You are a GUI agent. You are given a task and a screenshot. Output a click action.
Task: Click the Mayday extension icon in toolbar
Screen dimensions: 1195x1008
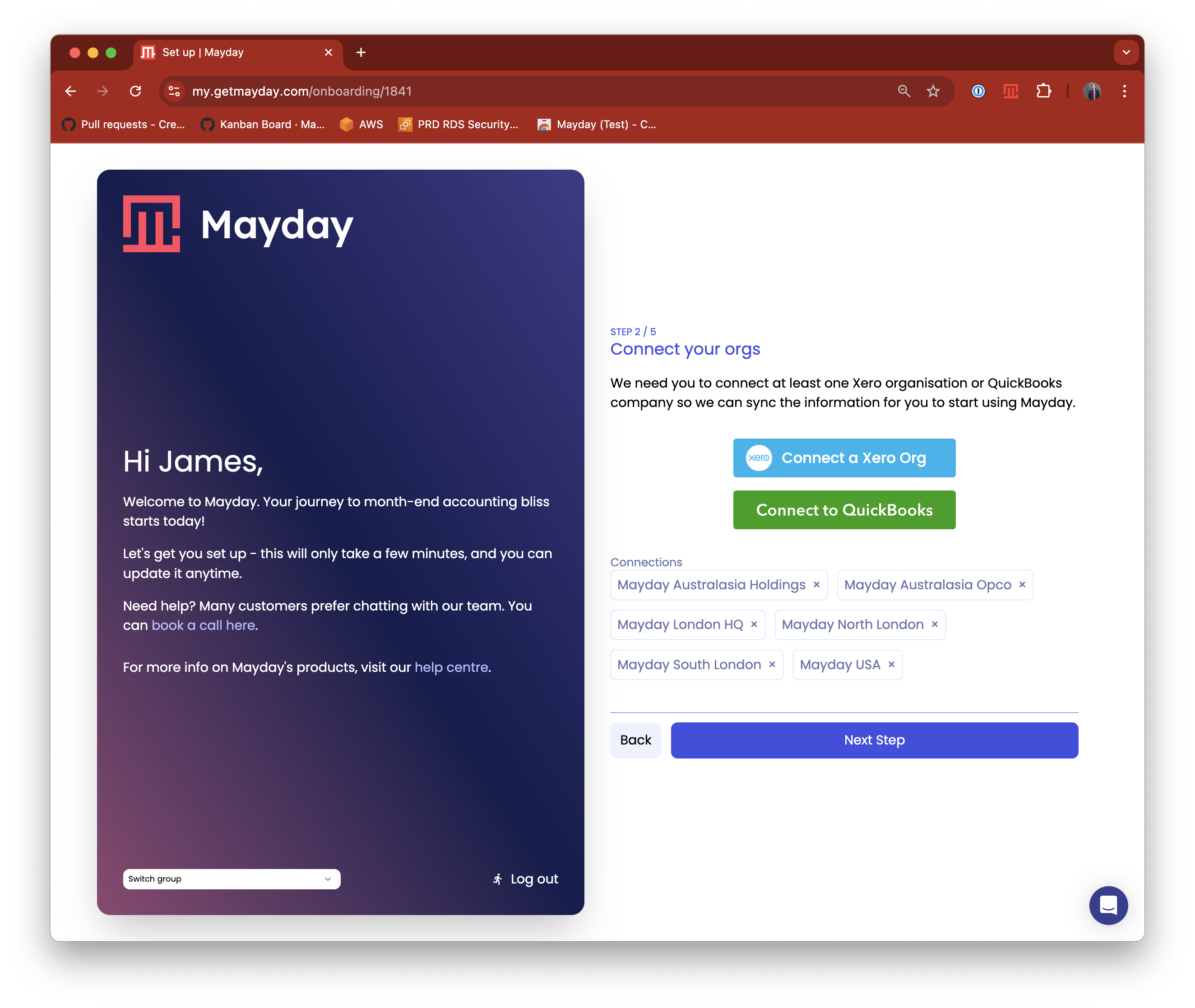tap(1010, 92)
